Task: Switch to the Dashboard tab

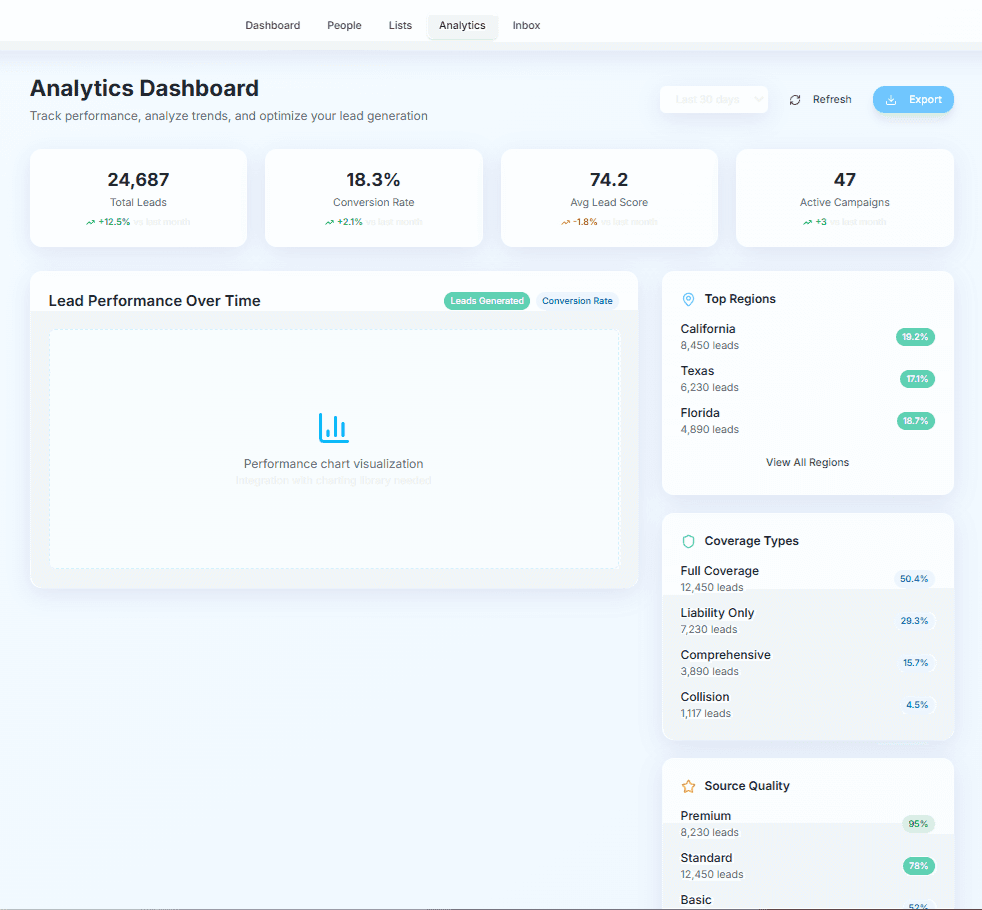Action: (x=272, y=25)
